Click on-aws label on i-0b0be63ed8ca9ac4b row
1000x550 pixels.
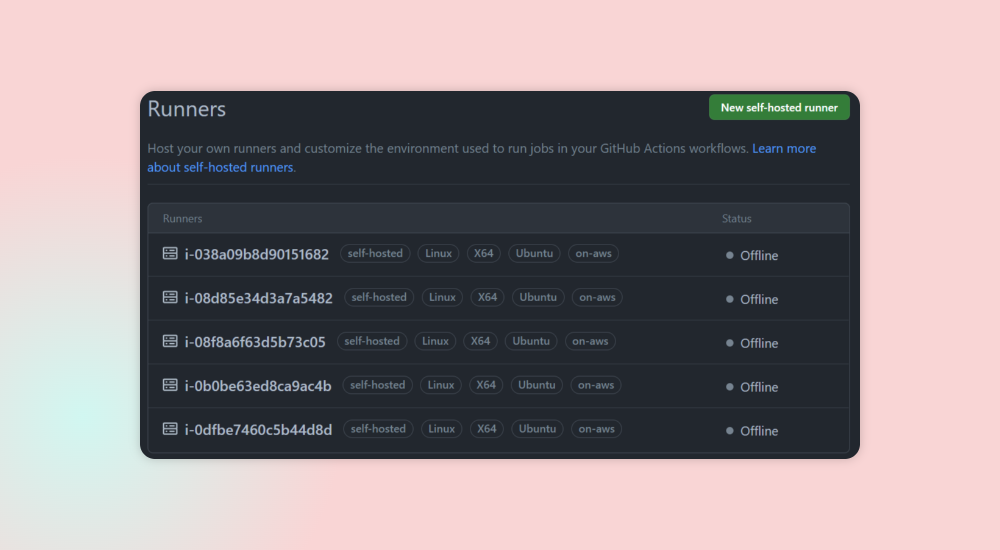point(596,385)
